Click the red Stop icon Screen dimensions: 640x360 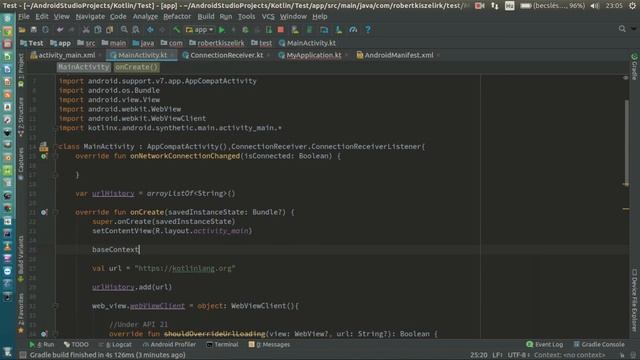pyautogui.click(x=281, y=29)
